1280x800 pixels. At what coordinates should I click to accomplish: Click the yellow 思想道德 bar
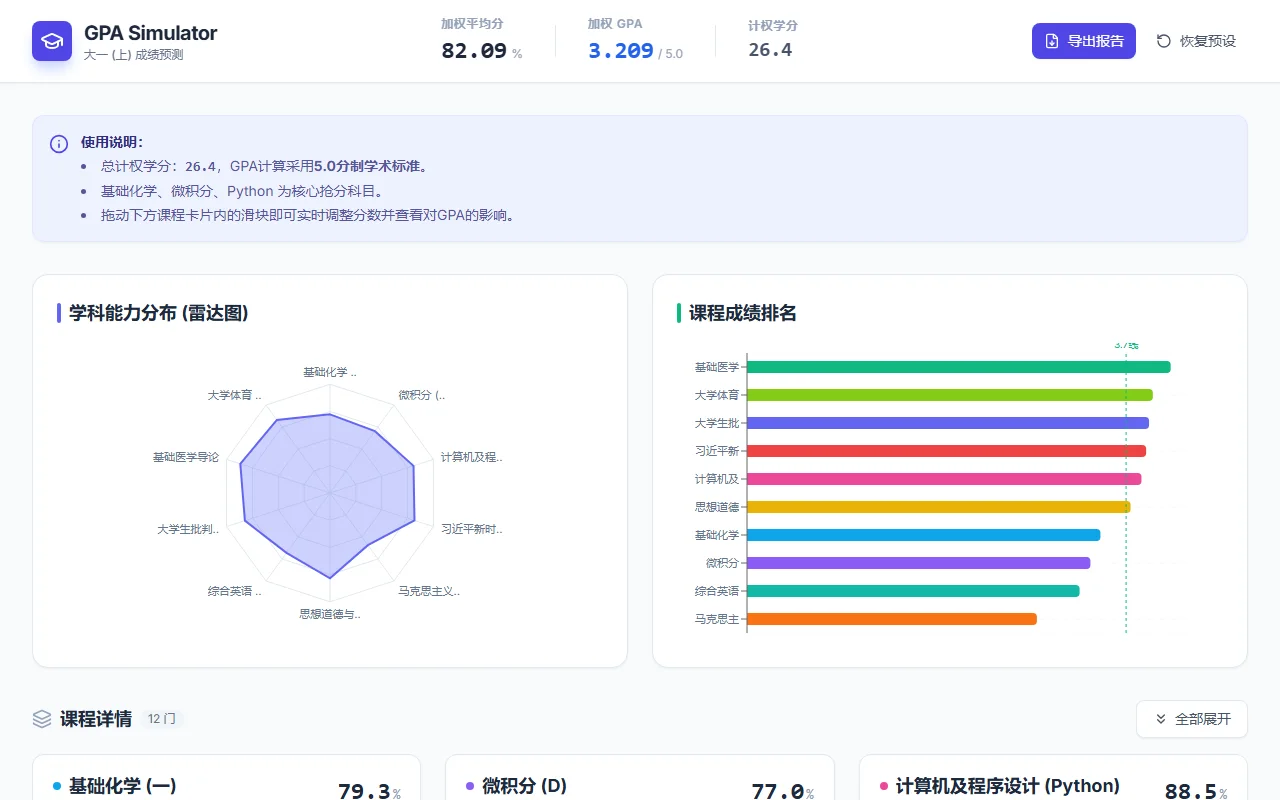pyautogui.click(x=939, y=507)
